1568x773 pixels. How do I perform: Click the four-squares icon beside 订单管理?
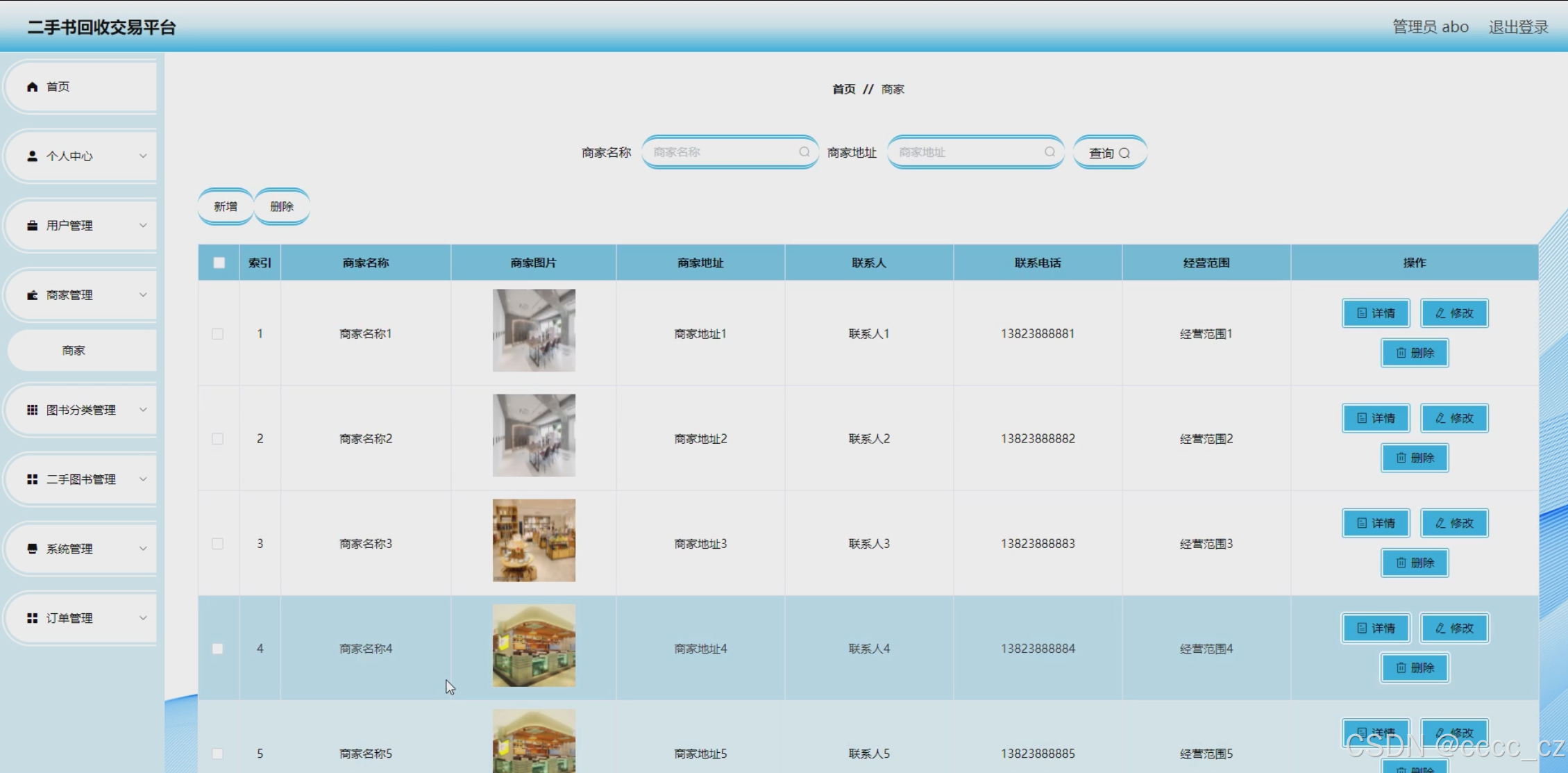[x=32, y=618]
